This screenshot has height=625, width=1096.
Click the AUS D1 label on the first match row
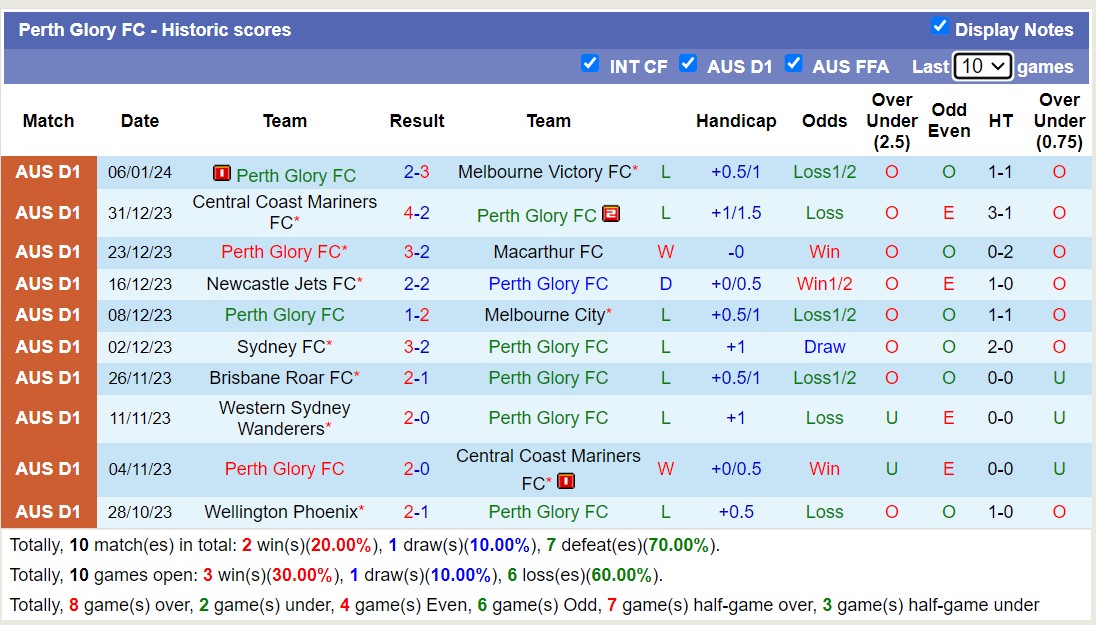point(48,172)
